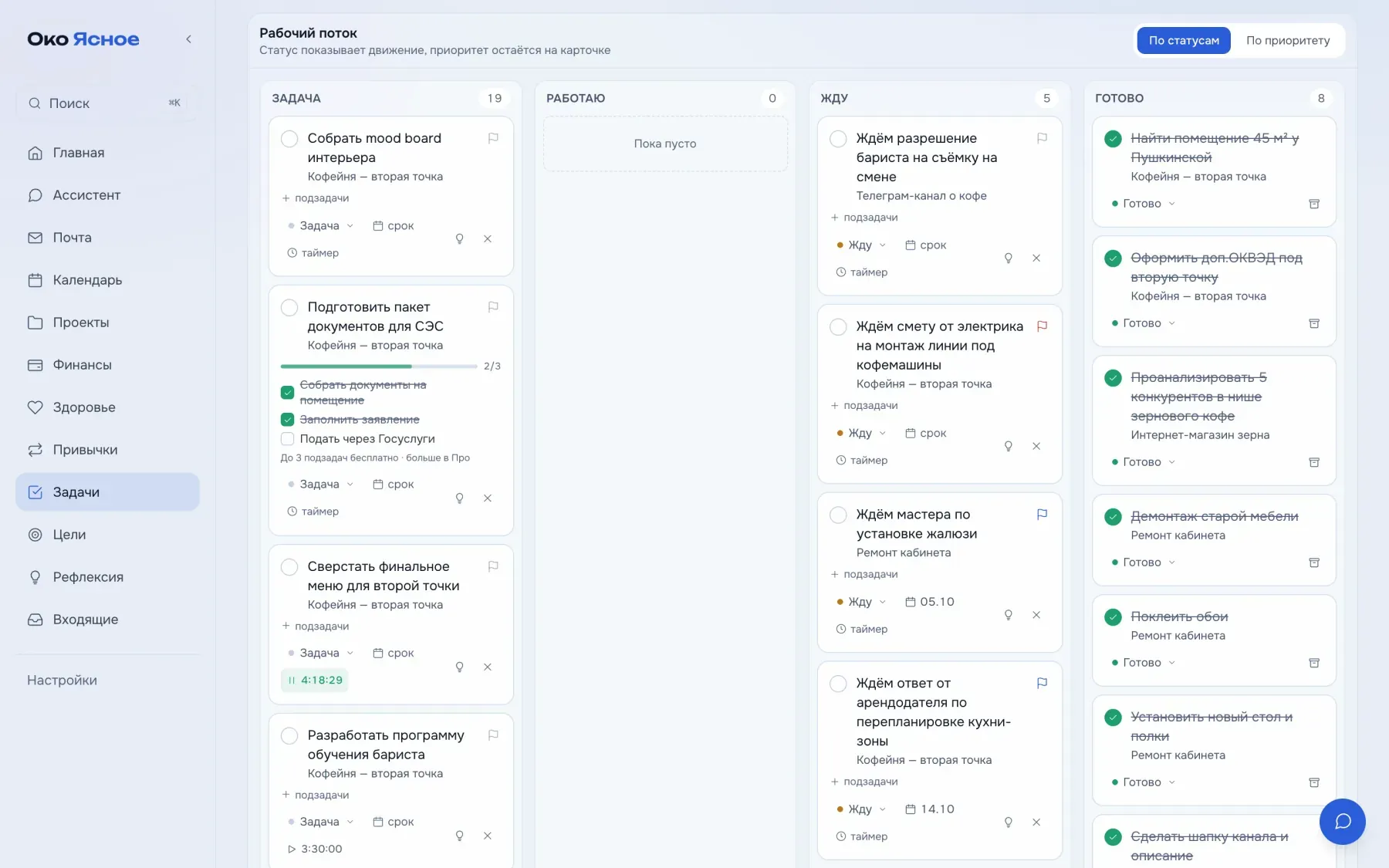Click red flag on 'Ждём смету от электрика' card
Screen dimensions: 1389x868
[1042, 326]
